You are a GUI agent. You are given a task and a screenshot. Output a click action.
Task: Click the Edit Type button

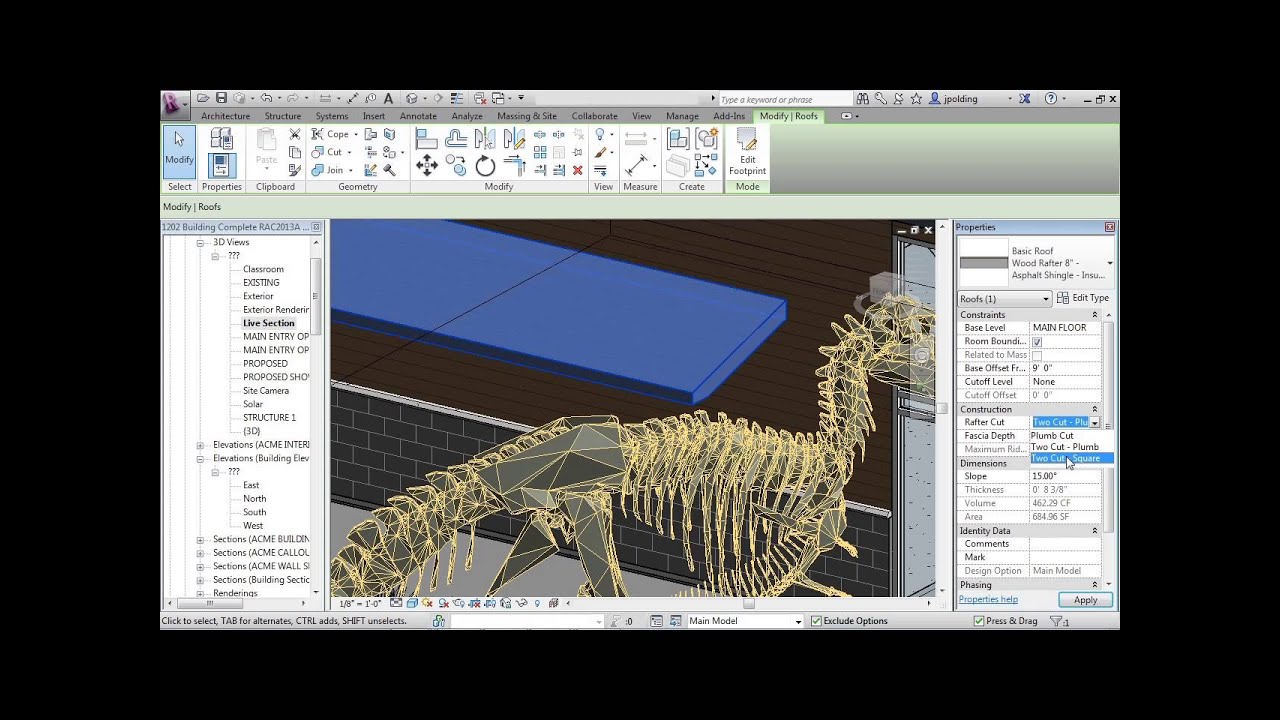pos(1082,298)
